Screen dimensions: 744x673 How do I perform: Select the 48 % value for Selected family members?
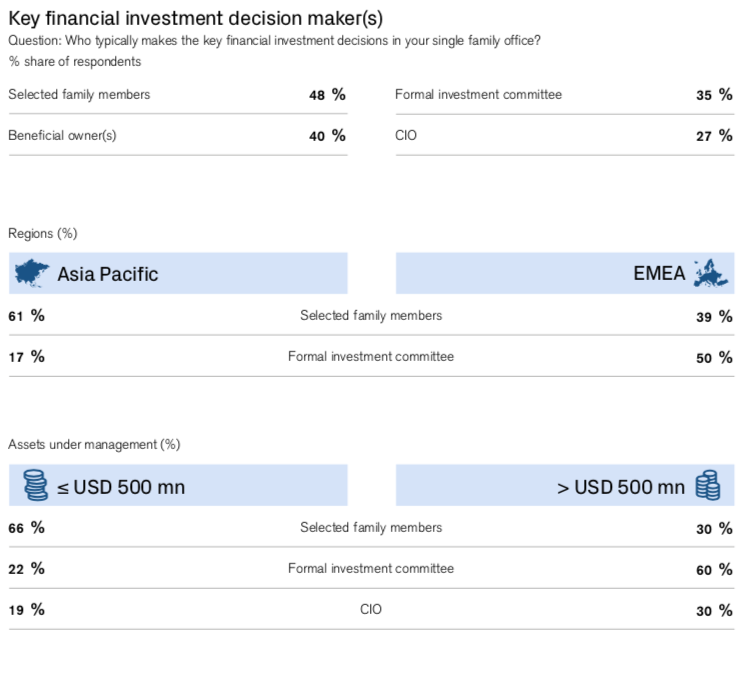[327, 95]
